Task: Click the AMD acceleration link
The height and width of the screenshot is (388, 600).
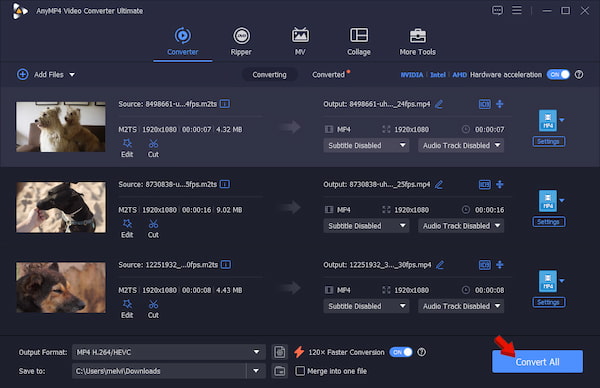Action: click(x=459, y=75)
